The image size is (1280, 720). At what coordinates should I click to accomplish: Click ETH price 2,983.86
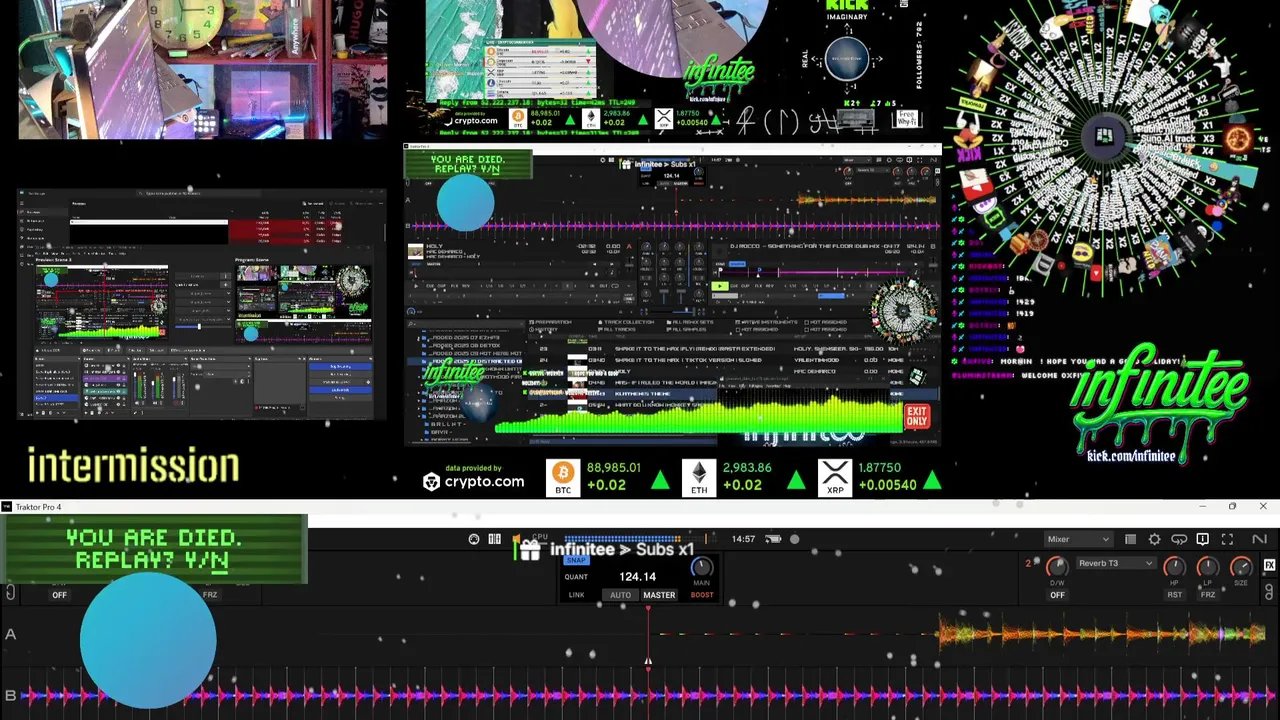[746, 468]
